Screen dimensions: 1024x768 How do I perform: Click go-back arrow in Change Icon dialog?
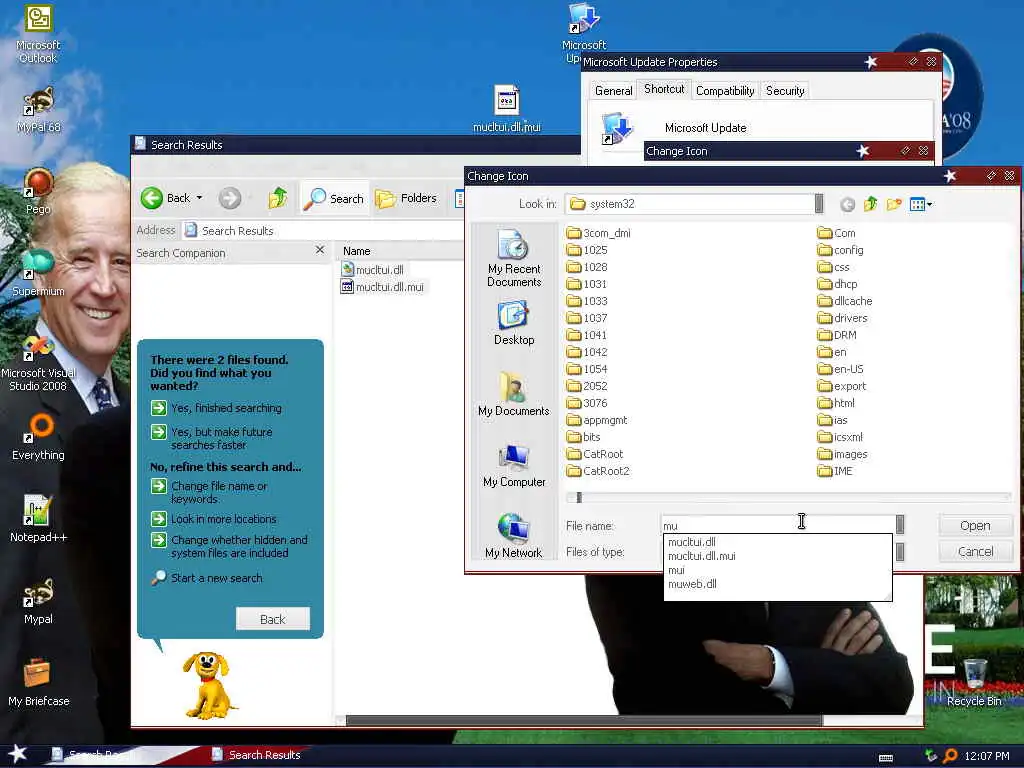[x=847, y=204]
